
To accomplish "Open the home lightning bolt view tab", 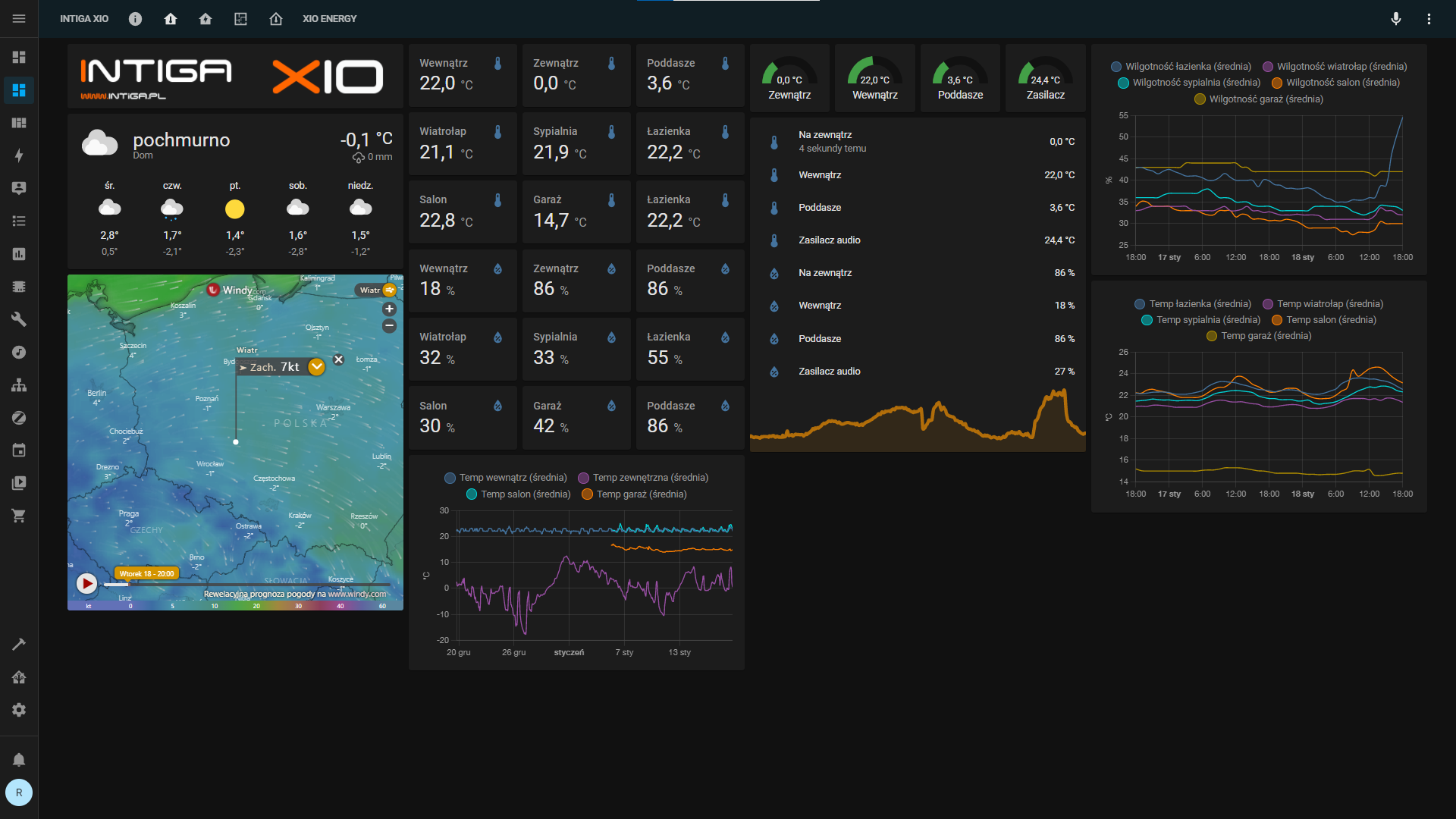I will (206, 19).
